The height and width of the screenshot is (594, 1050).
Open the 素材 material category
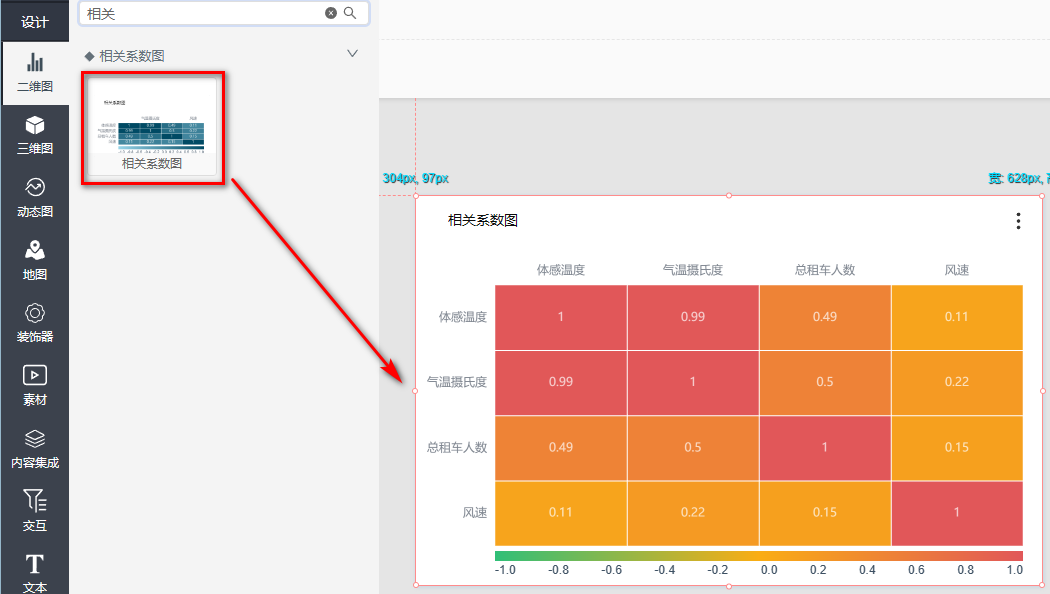(x=34, y=385)
